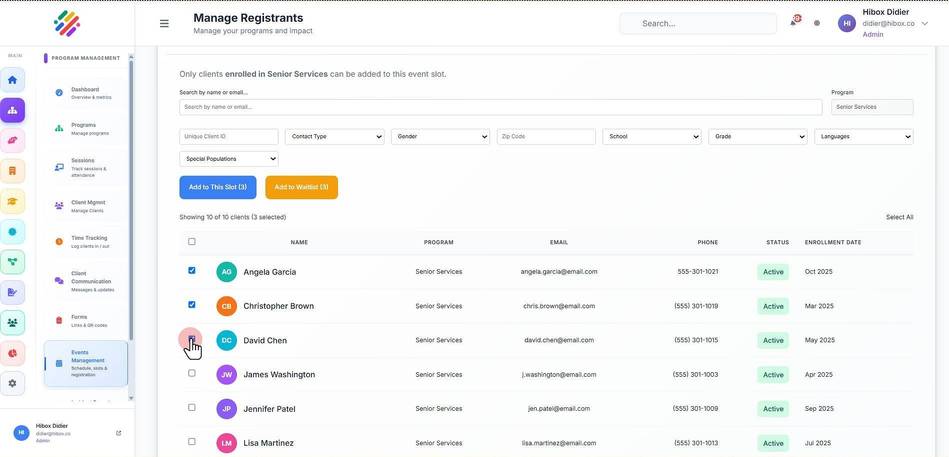Click Add to Waitlist (3) button
Screen dimensions: 949x457
coord(301,188)
